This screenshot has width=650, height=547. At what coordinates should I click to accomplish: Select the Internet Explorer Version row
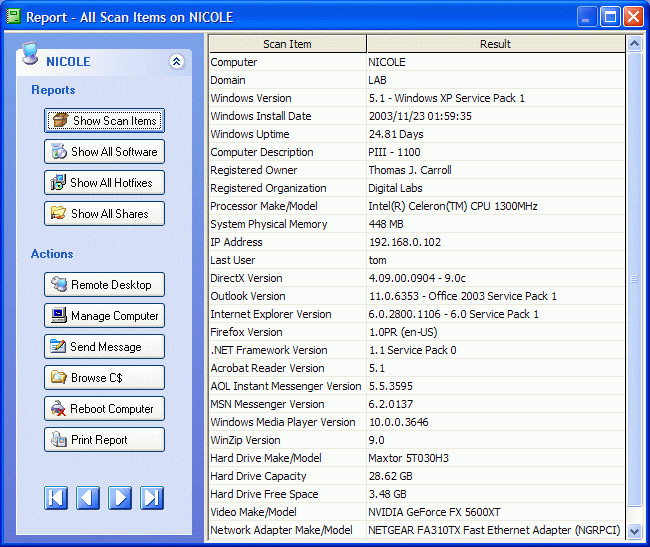point(417,314)
